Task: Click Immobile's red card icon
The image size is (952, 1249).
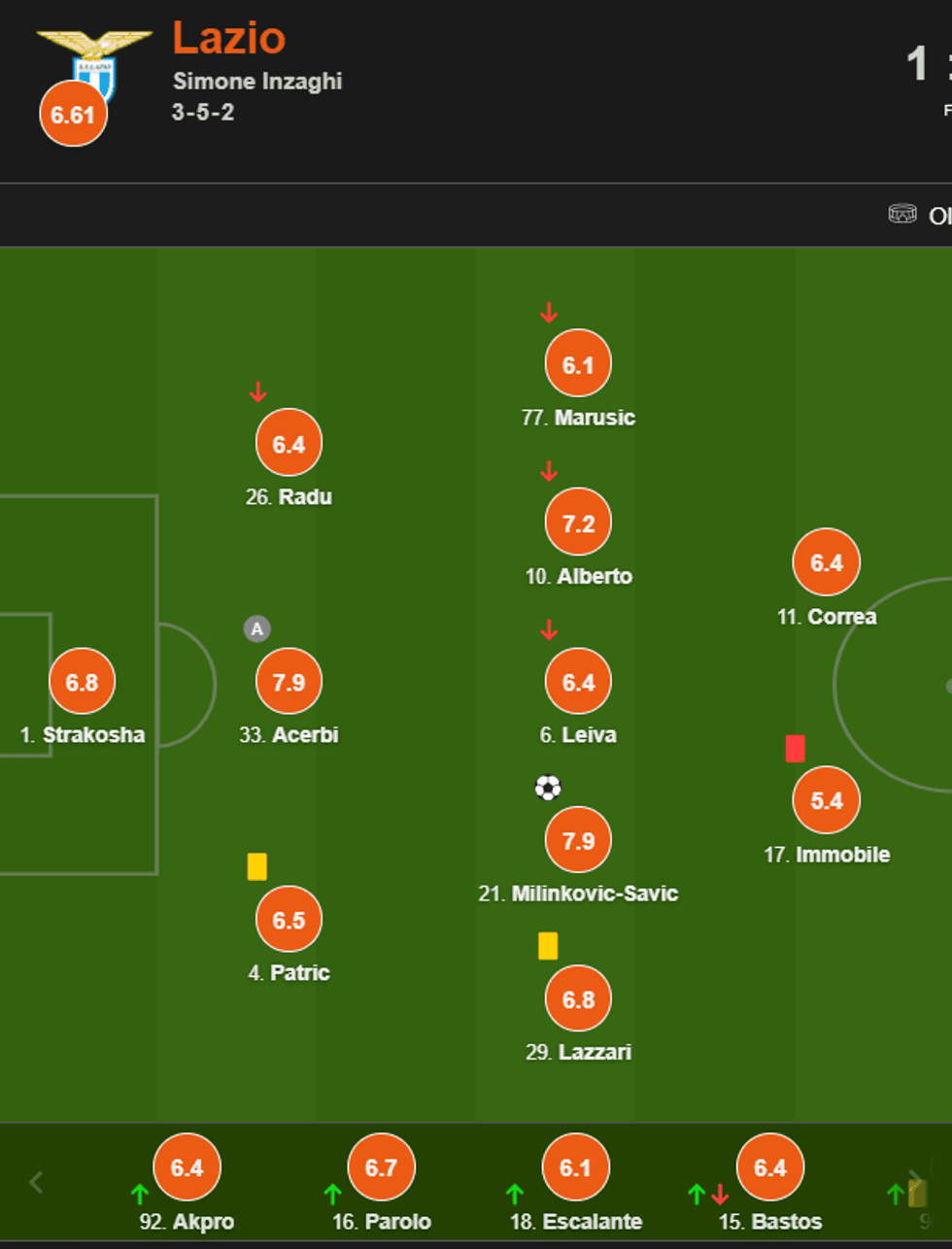Action: (x=795, y=749)
